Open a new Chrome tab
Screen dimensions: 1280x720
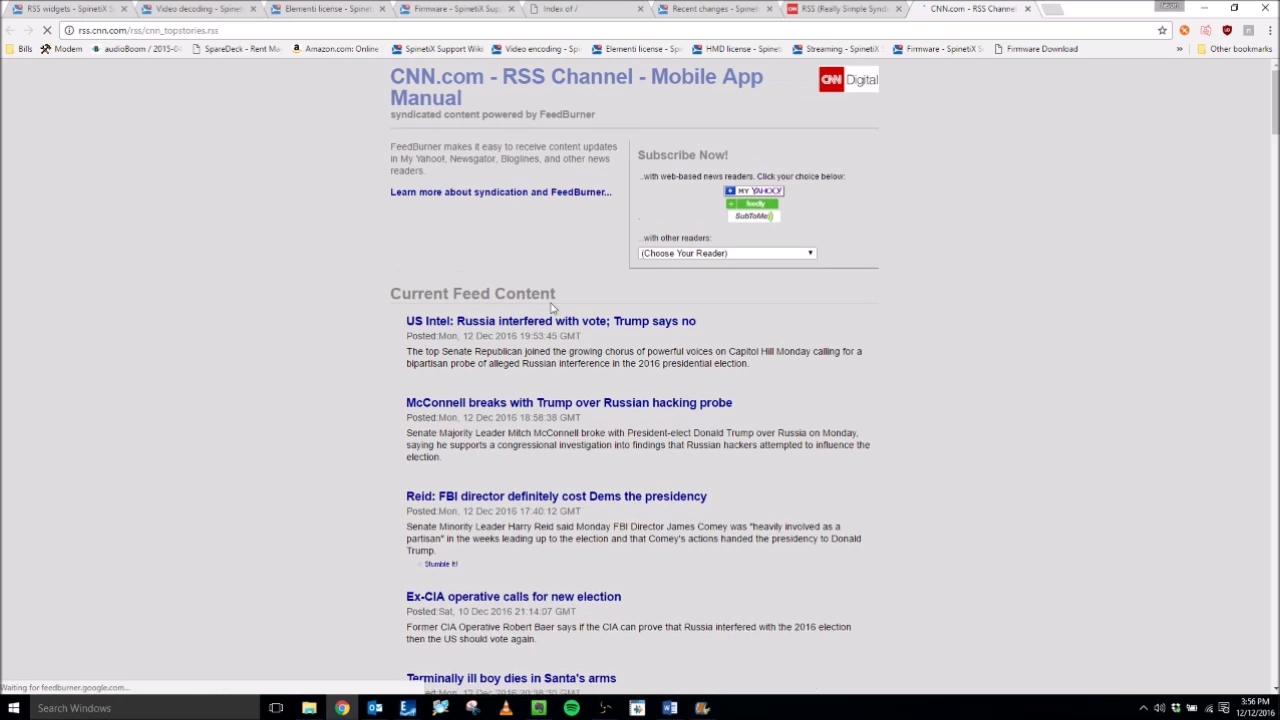pos(1052,9)
